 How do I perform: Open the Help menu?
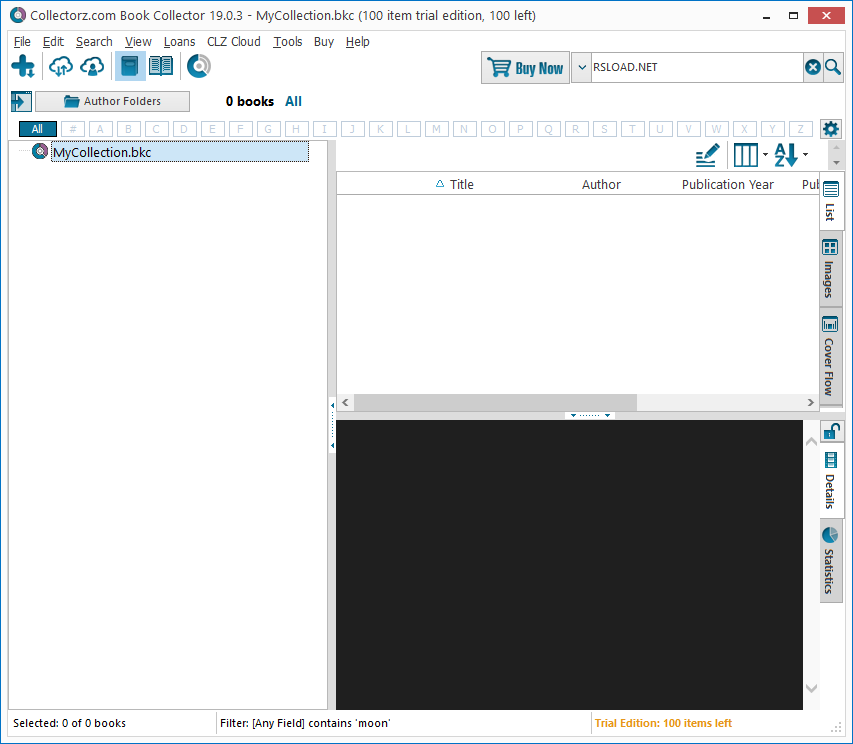(x=357, y=41)
